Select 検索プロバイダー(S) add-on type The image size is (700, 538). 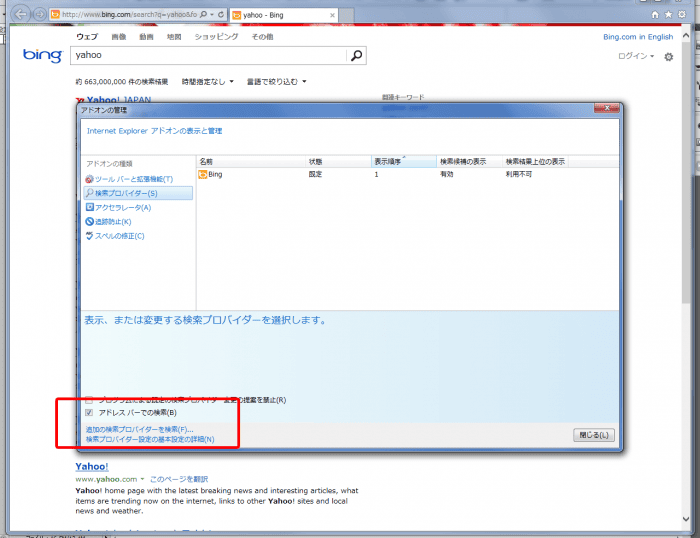click(x=138, y=193)
